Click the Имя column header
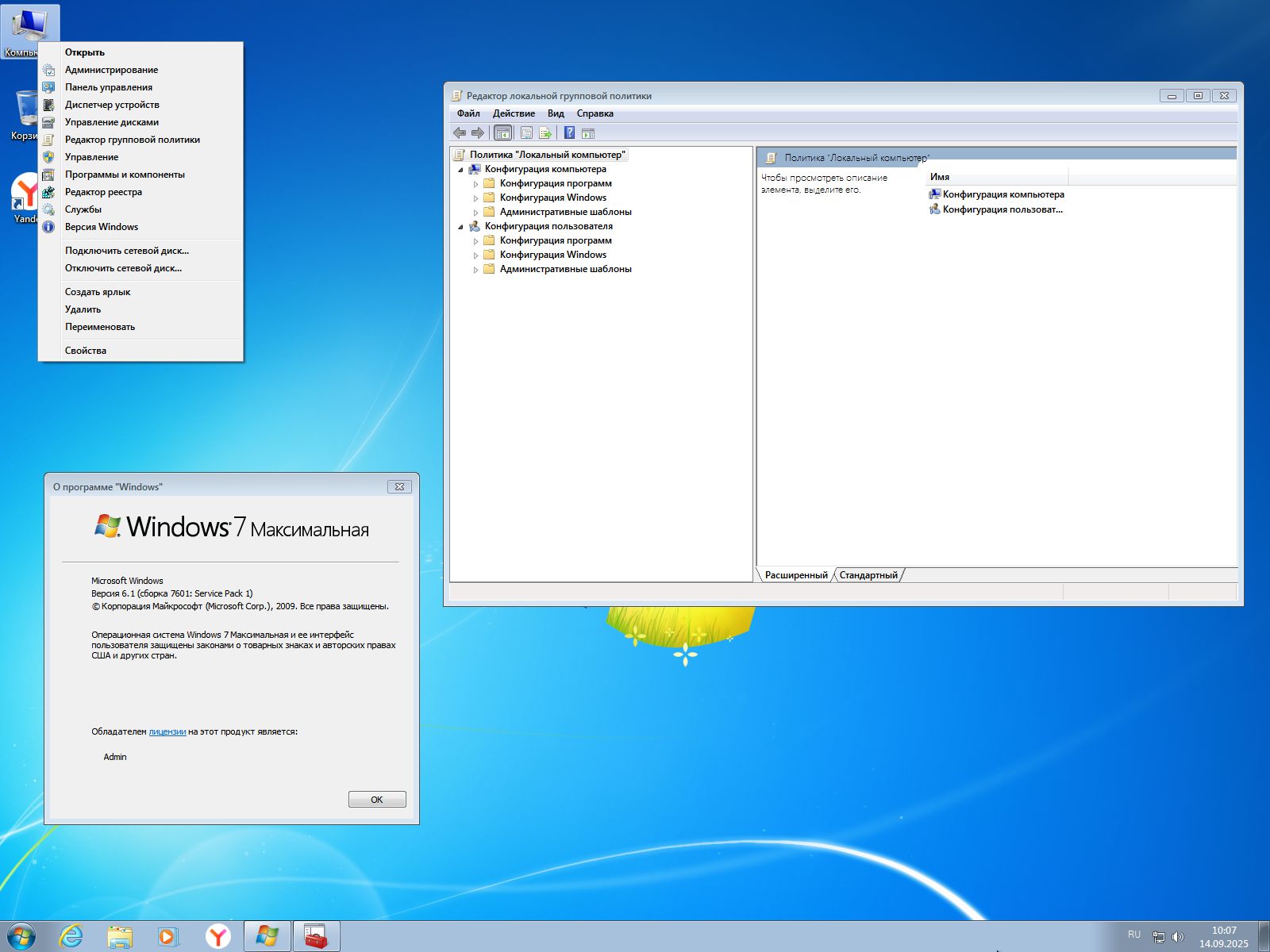The image size is (1270, 952). [997, 177]
